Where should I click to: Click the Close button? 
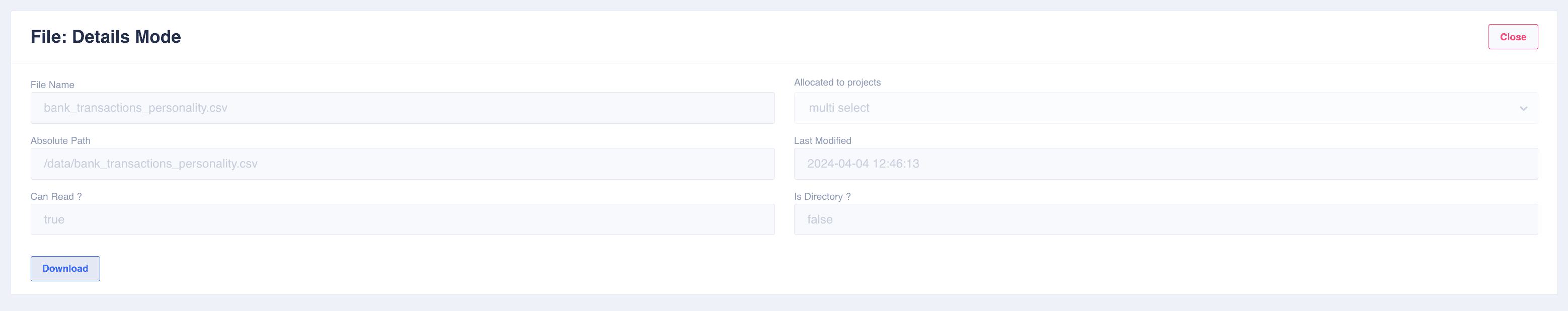coord(1512,37)
